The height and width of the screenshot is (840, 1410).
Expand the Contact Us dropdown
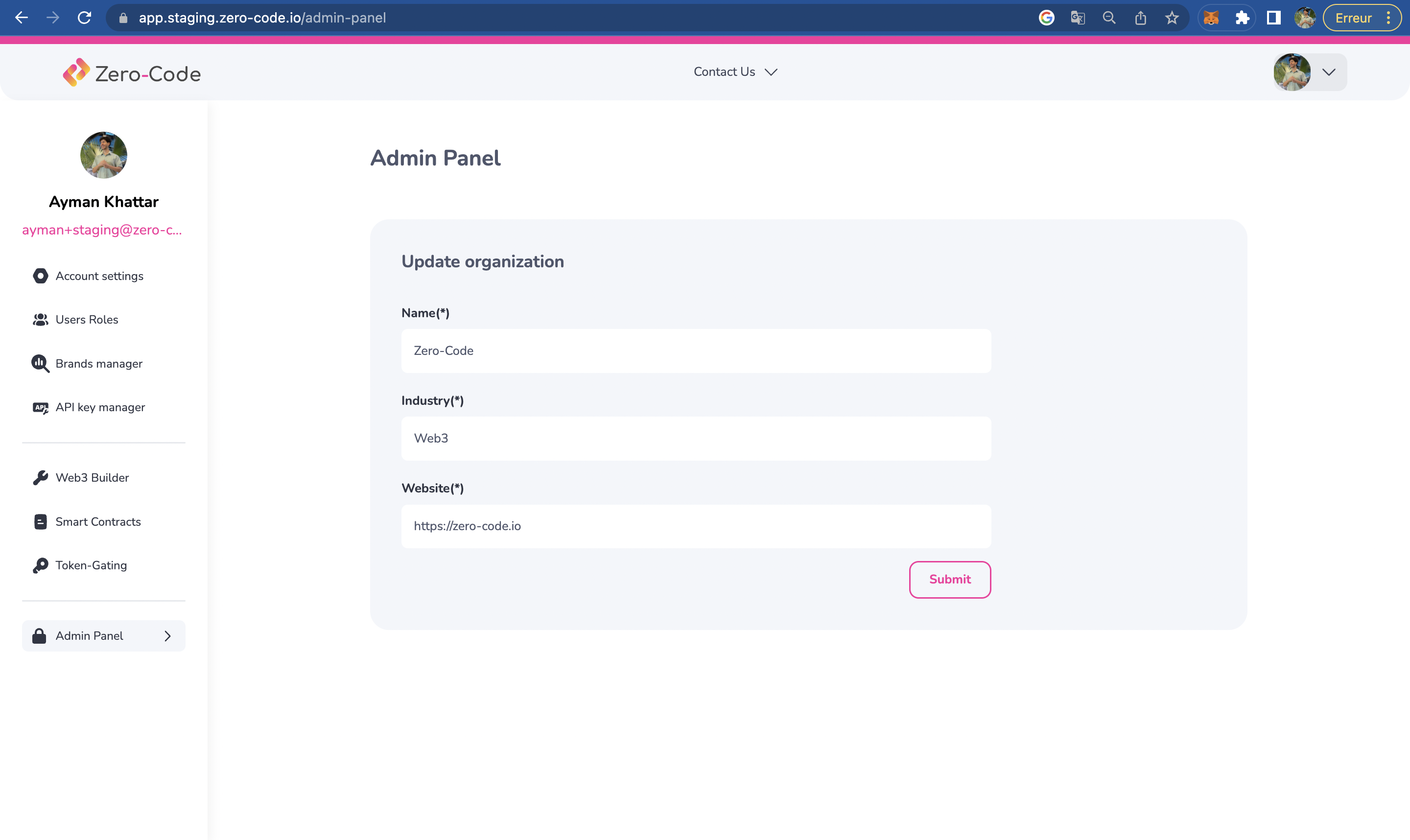[735, 72]
